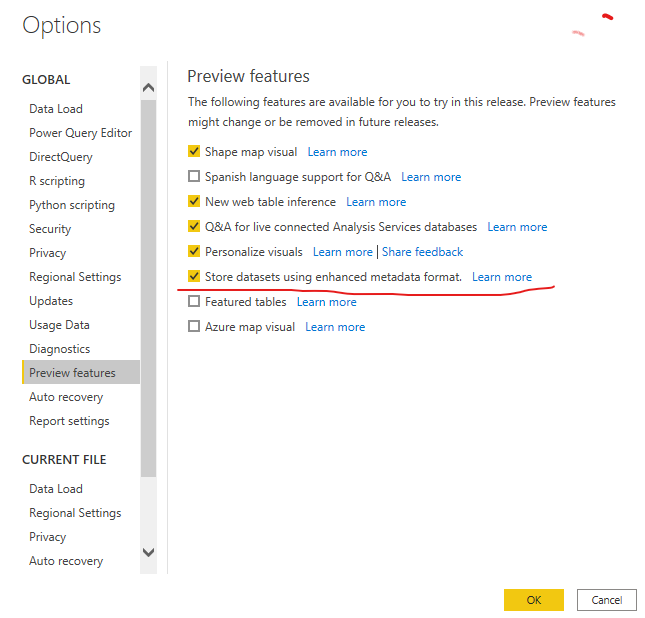Open Security options
The width and height of the screenshot is (645, 618).
coord(50,229)
